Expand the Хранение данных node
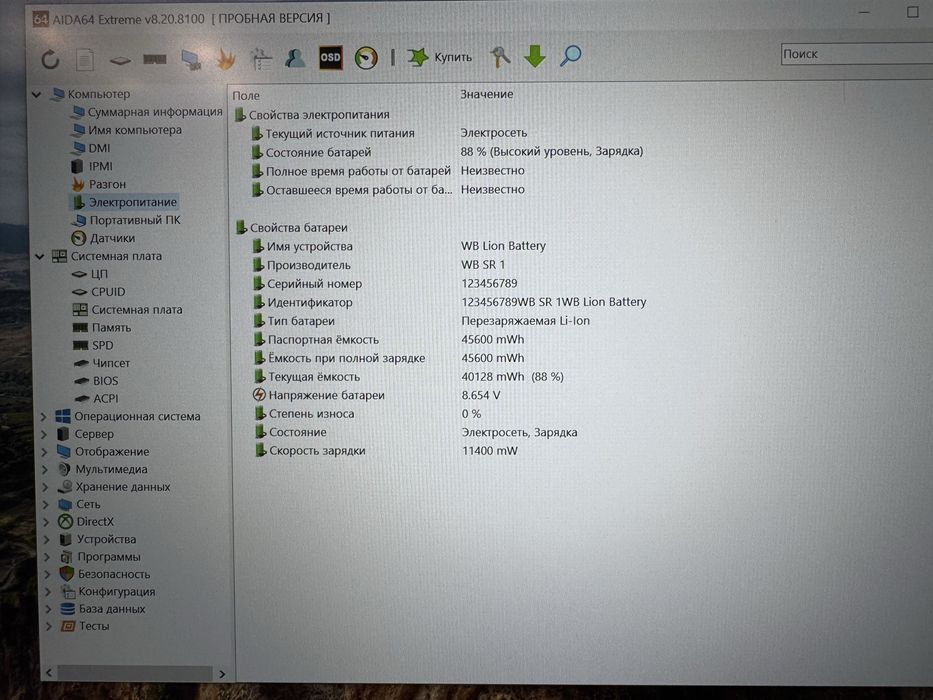933x700 pixels. [46, 487]
